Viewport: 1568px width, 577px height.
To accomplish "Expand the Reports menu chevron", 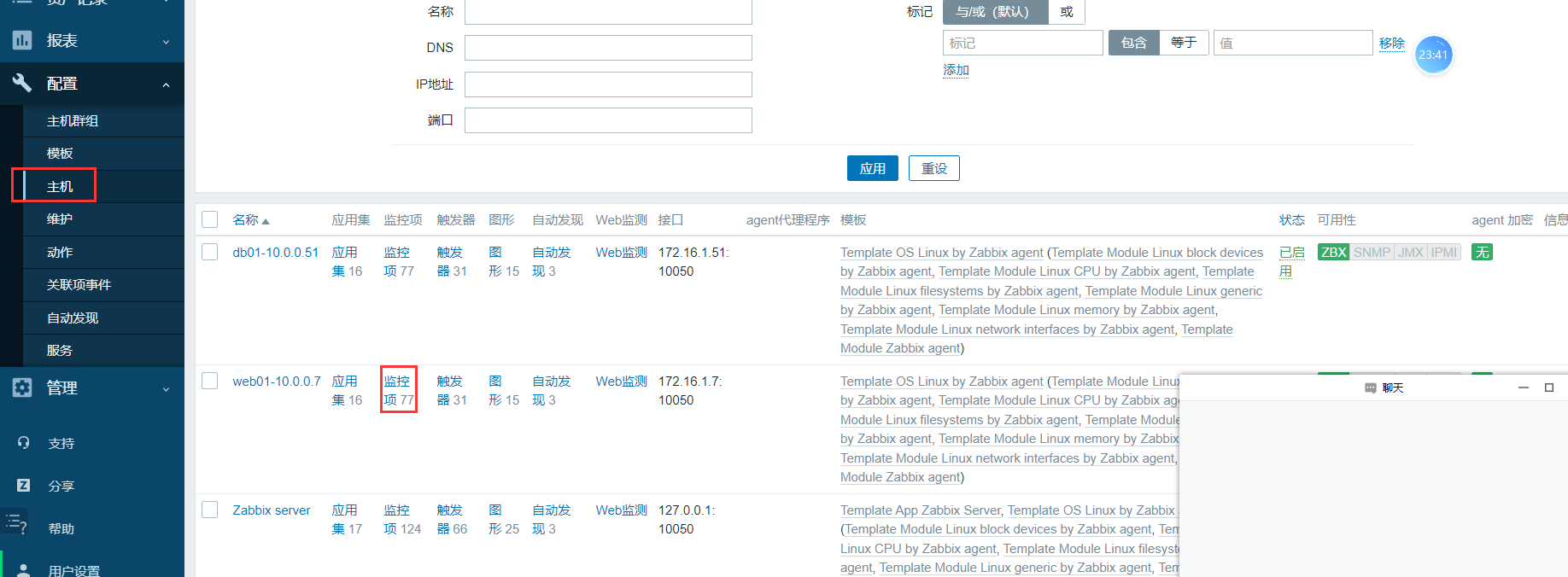I will pos(166,42).
